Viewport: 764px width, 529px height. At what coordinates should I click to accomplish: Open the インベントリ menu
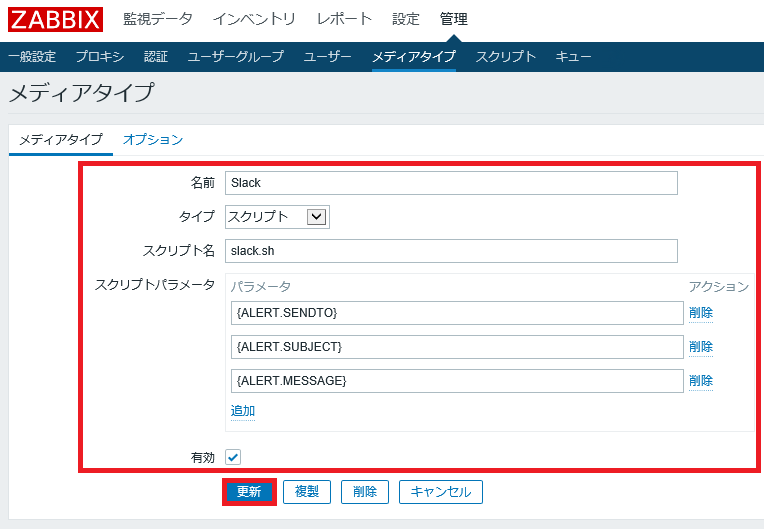tap(254, 19)
